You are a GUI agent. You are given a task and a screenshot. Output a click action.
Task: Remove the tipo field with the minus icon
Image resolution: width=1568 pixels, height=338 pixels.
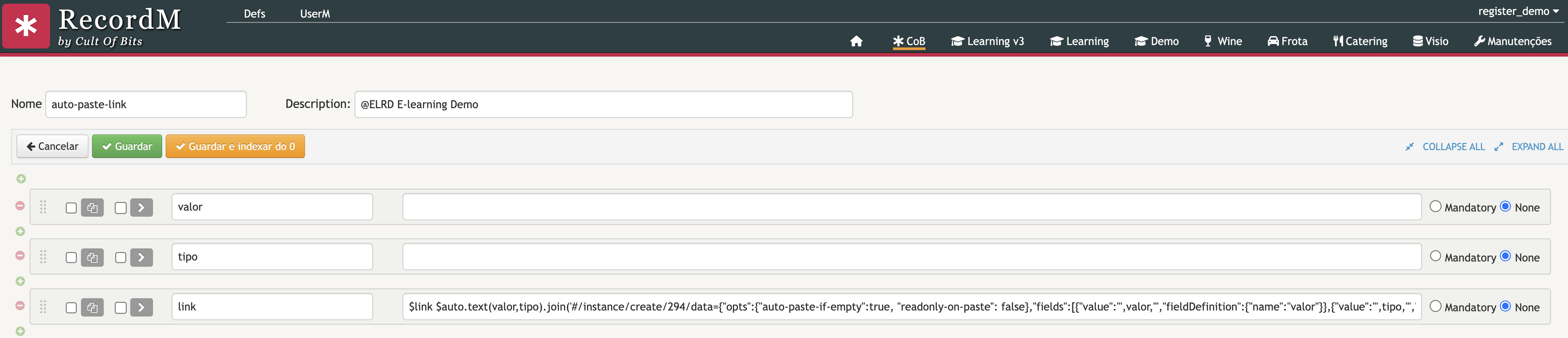click(20, 256)
